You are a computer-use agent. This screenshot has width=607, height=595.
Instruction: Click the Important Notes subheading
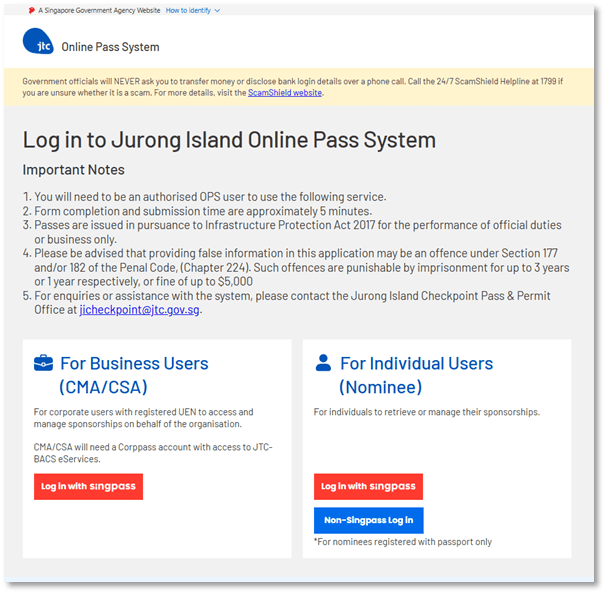pos(74,170)
